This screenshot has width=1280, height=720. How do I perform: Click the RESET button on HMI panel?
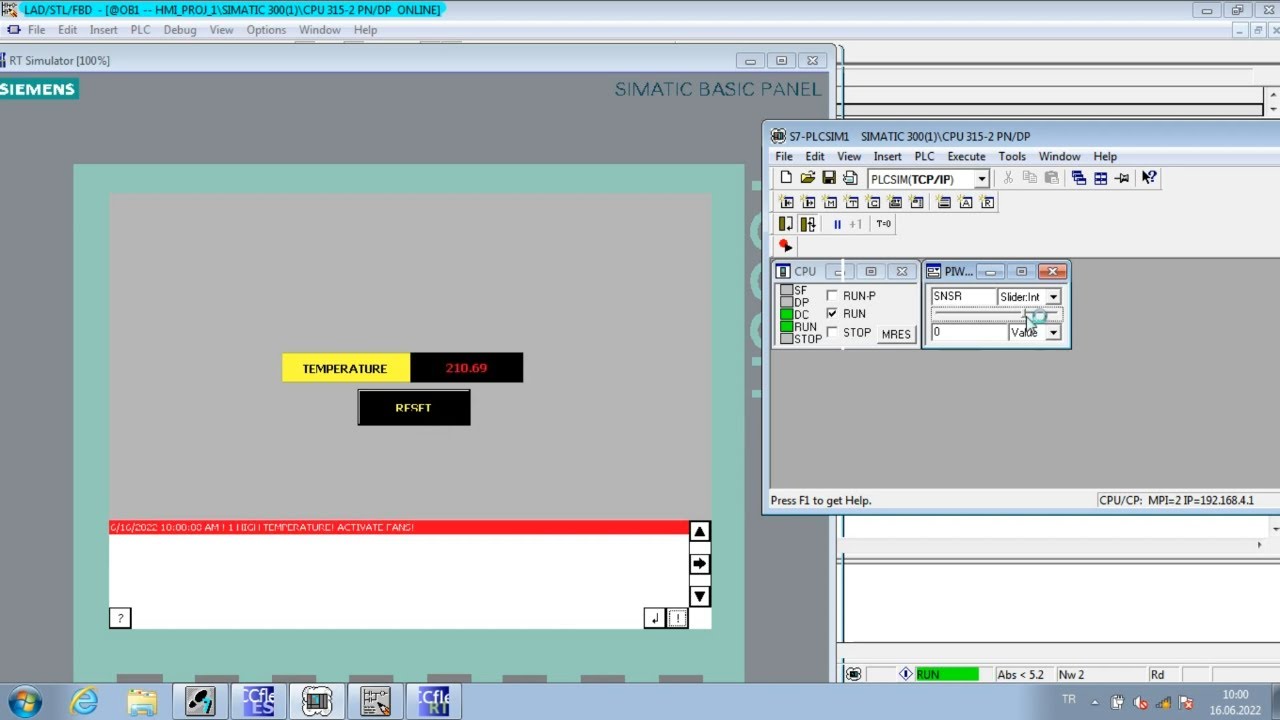414,407
